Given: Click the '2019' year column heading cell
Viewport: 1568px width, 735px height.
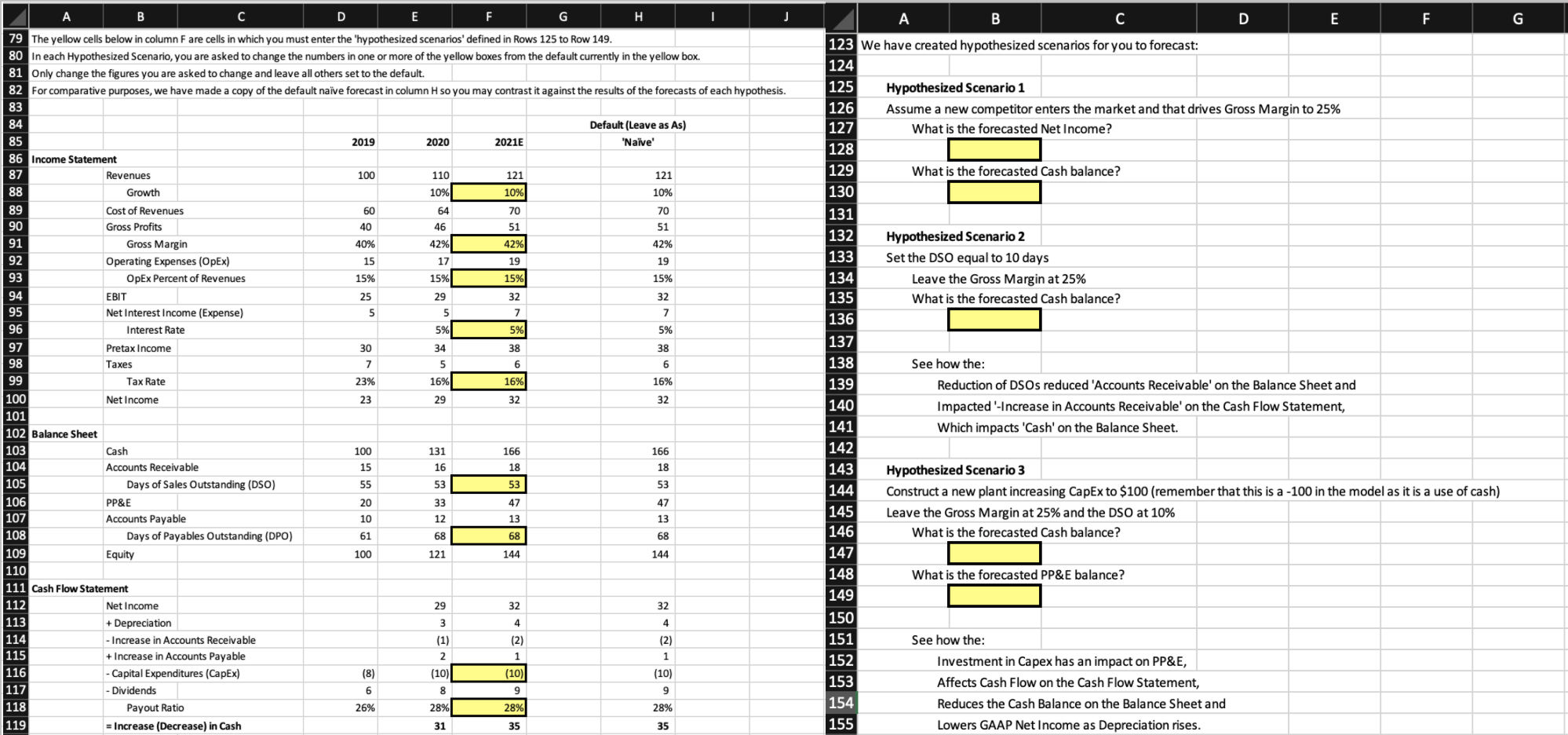Looking at the screenshot, I should click(363, 142).
